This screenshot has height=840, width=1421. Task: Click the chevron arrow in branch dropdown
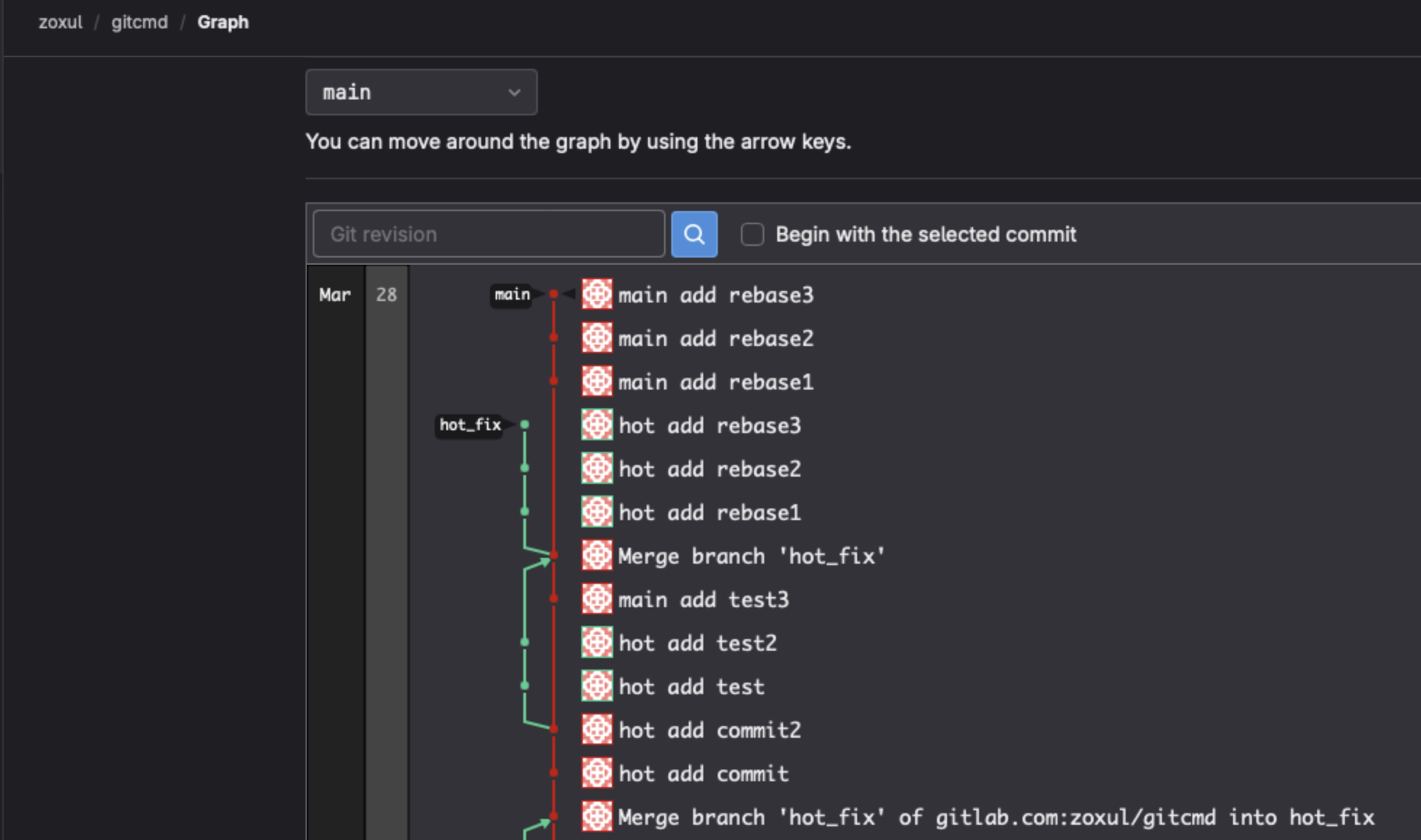point(515,93)
